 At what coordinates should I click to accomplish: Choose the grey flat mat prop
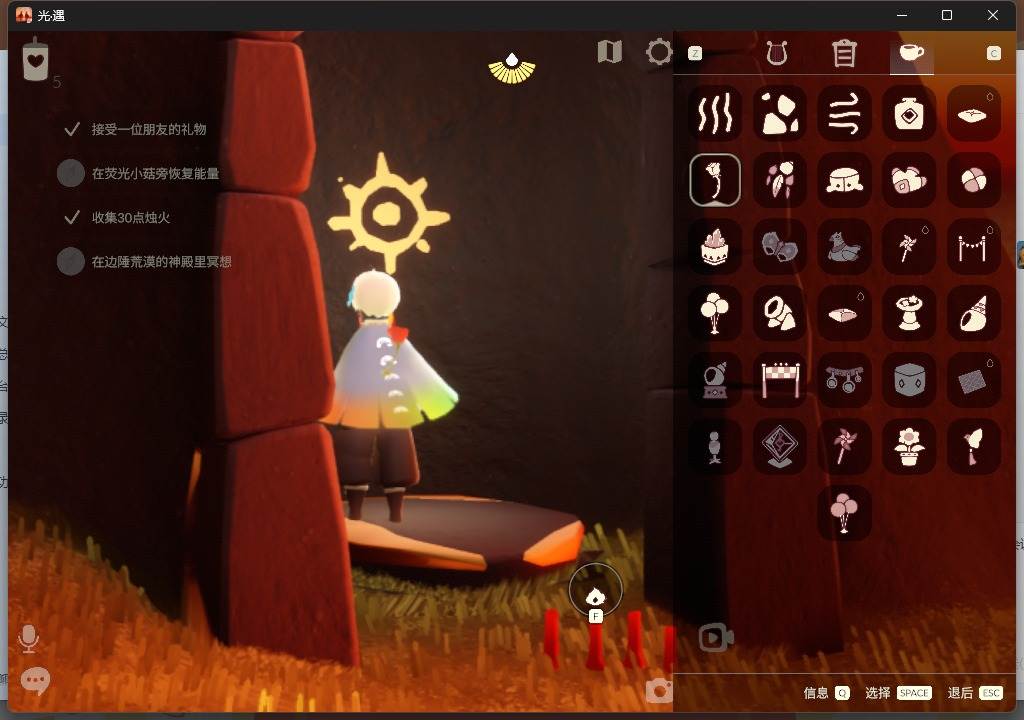click(x=973, y=380)
